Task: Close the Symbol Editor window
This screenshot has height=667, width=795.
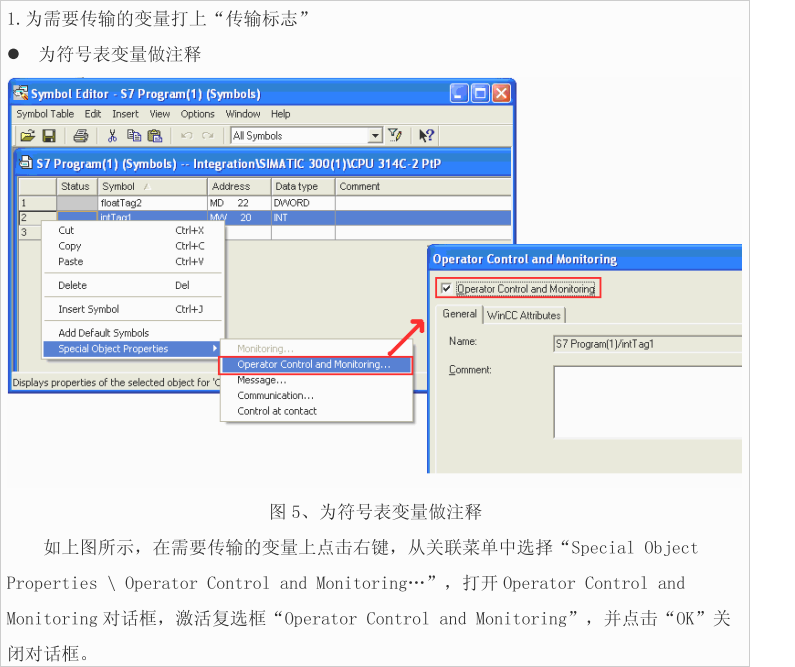Action: click(501, 93)
